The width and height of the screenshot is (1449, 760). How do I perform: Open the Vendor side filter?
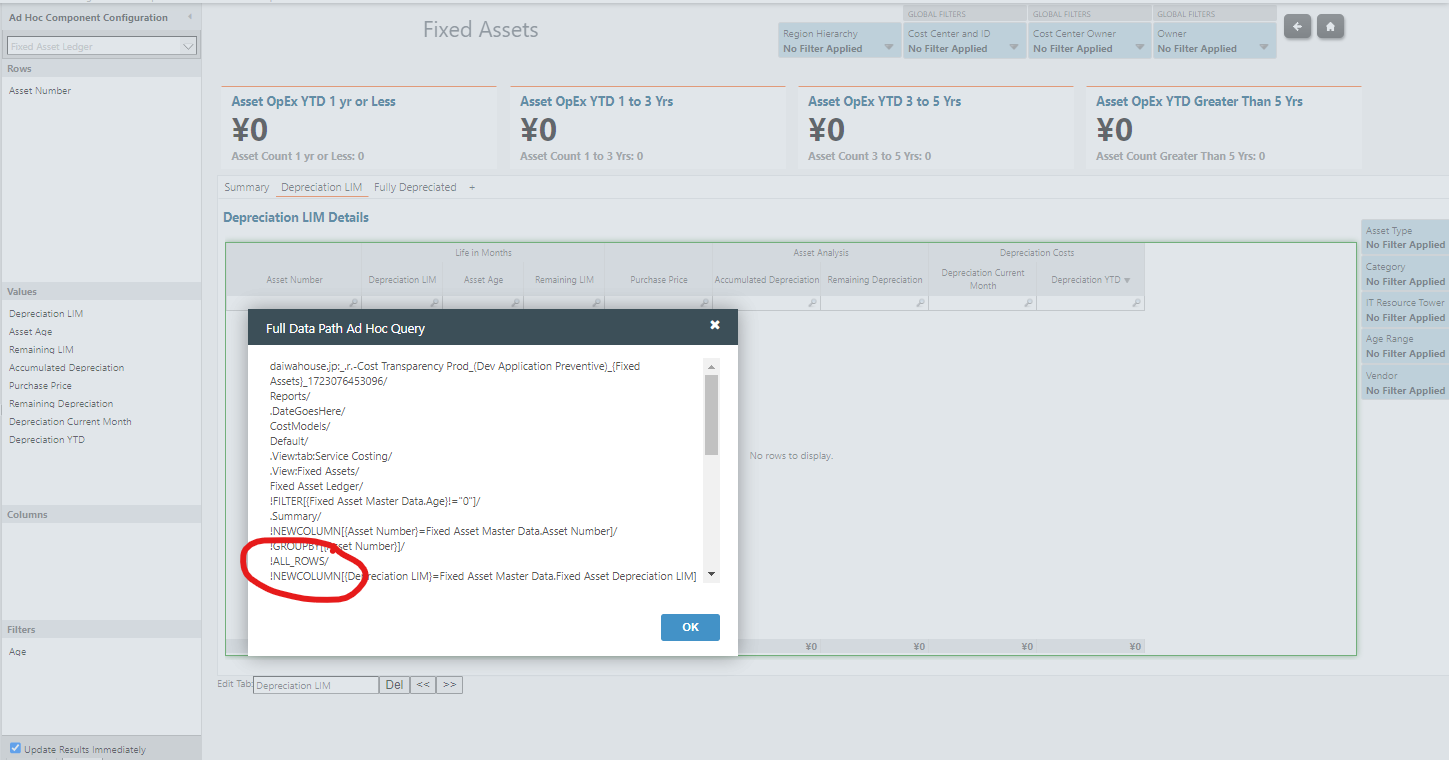[1405, 383]
